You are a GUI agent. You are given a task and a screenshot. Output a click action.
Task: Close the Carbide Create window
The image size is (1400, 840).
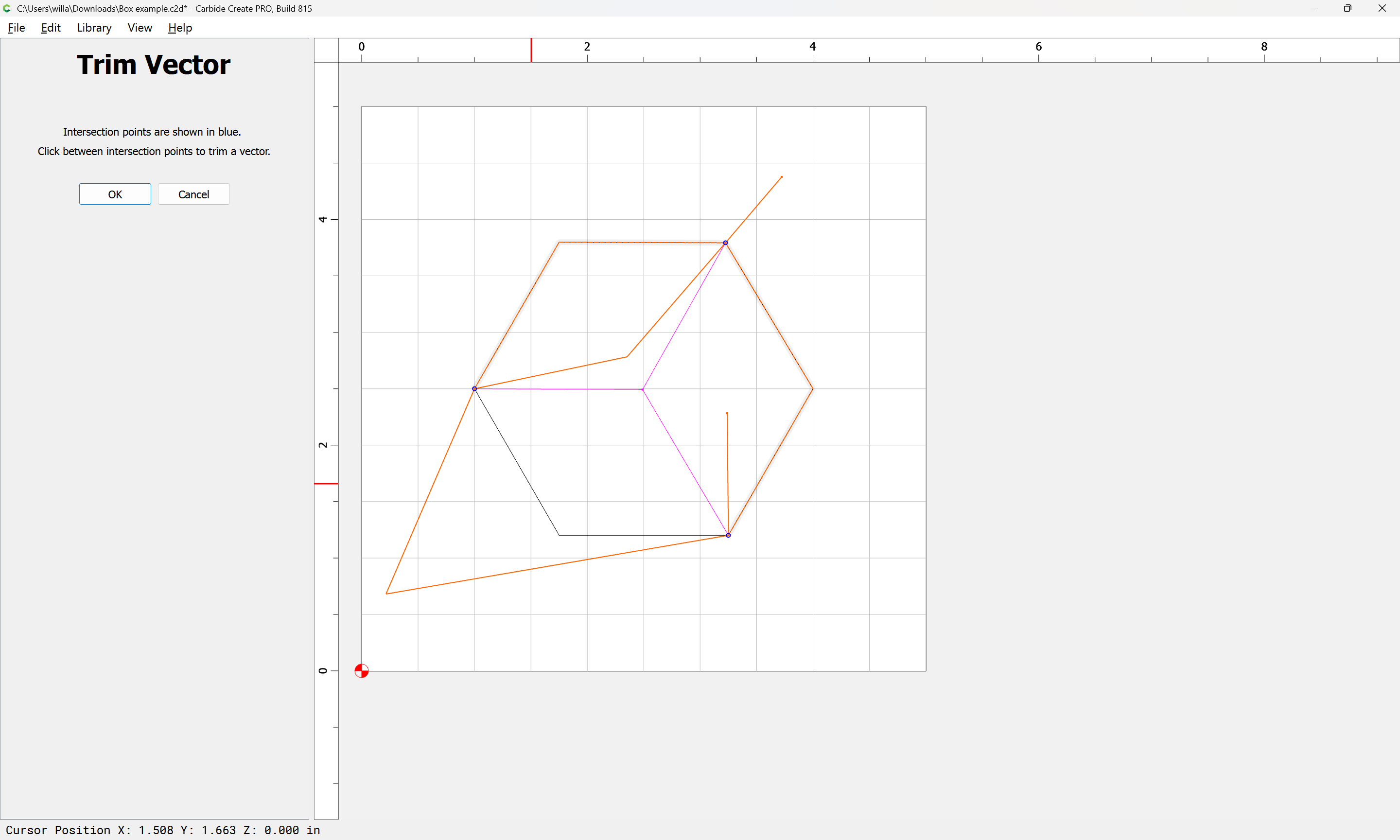coord(1382,8)
